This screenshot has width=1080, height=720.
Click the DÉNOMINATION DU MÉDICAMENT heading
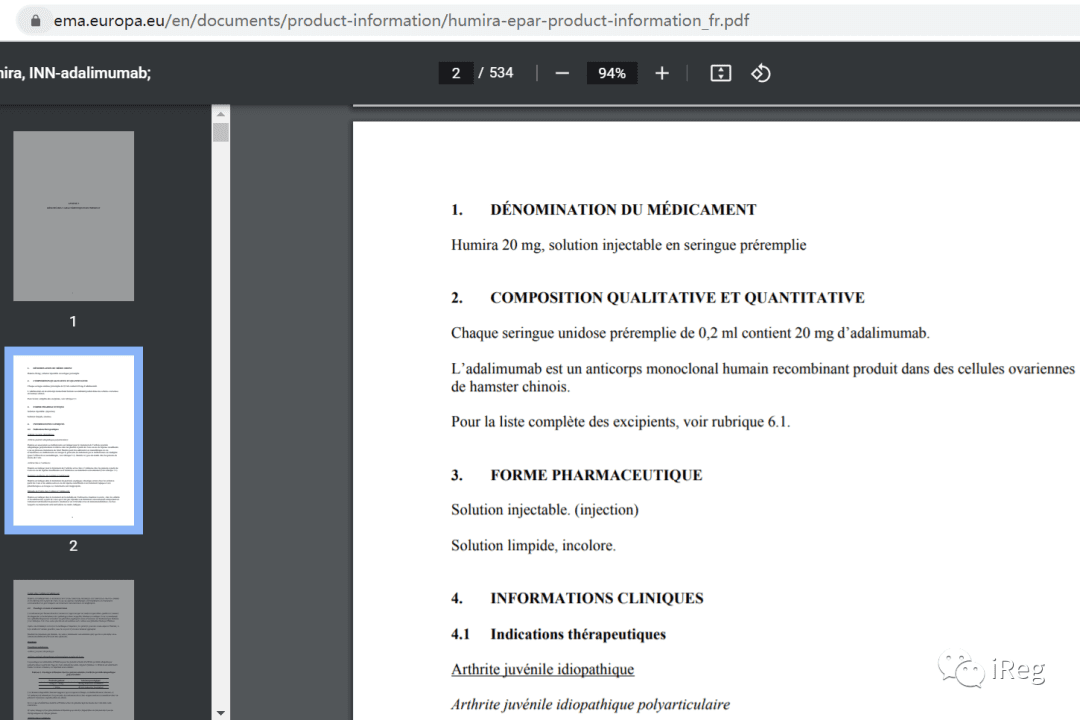tap(623, 209)
